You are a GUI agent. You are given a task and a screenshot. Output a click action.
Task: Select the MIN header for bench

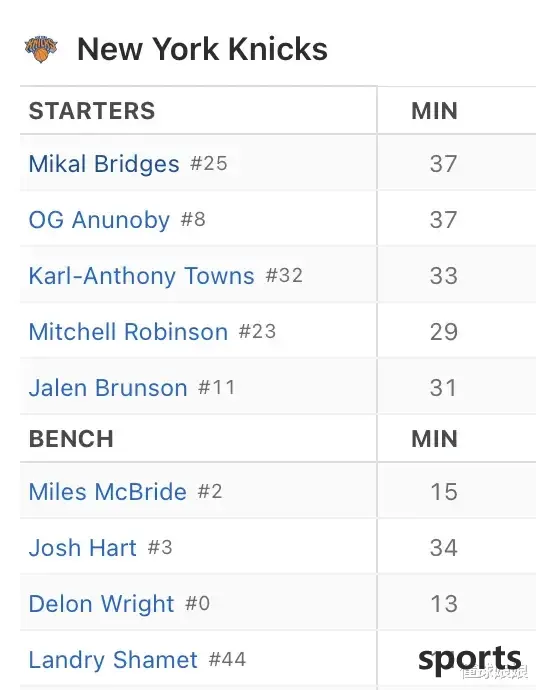coord(434,439)
